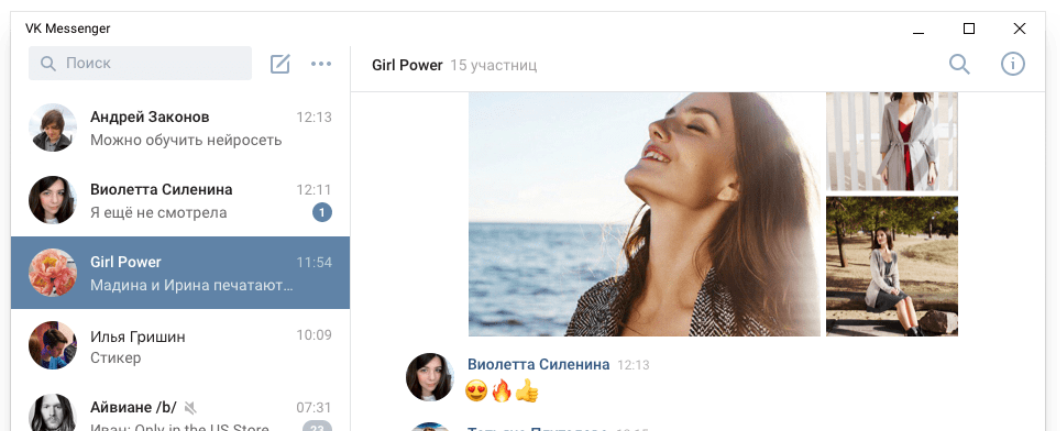Click Андрей Законов's avatar
The image size is (1060, 431).
point(52,128)
